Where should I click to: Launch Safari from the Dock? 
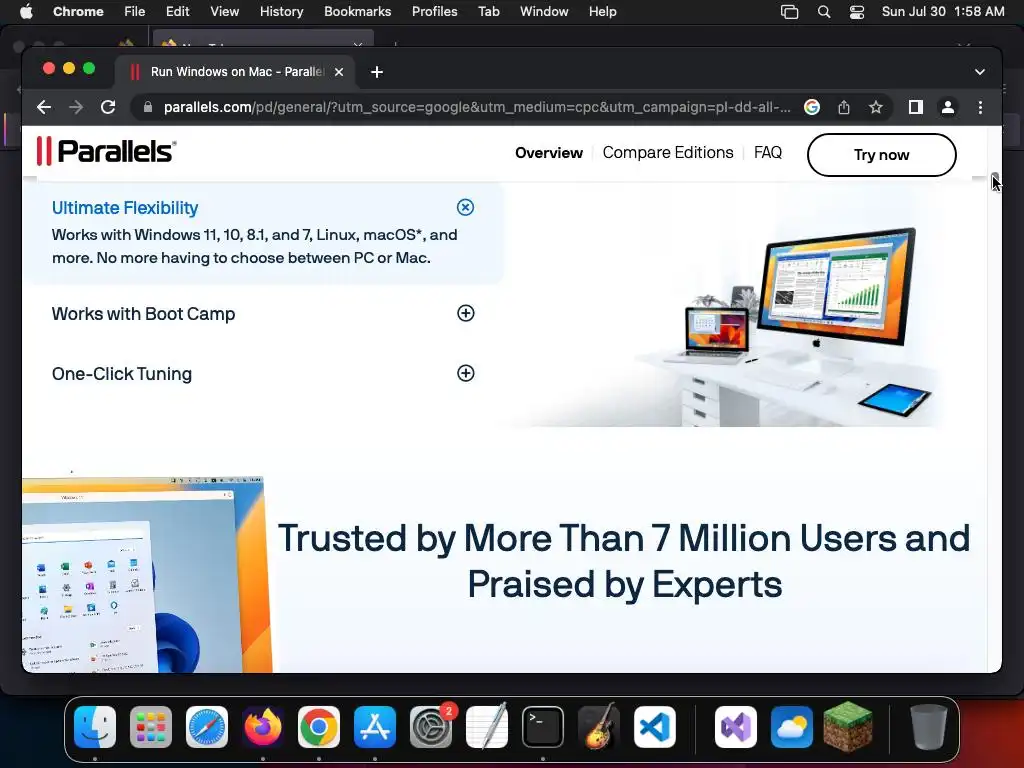[207, 727]
